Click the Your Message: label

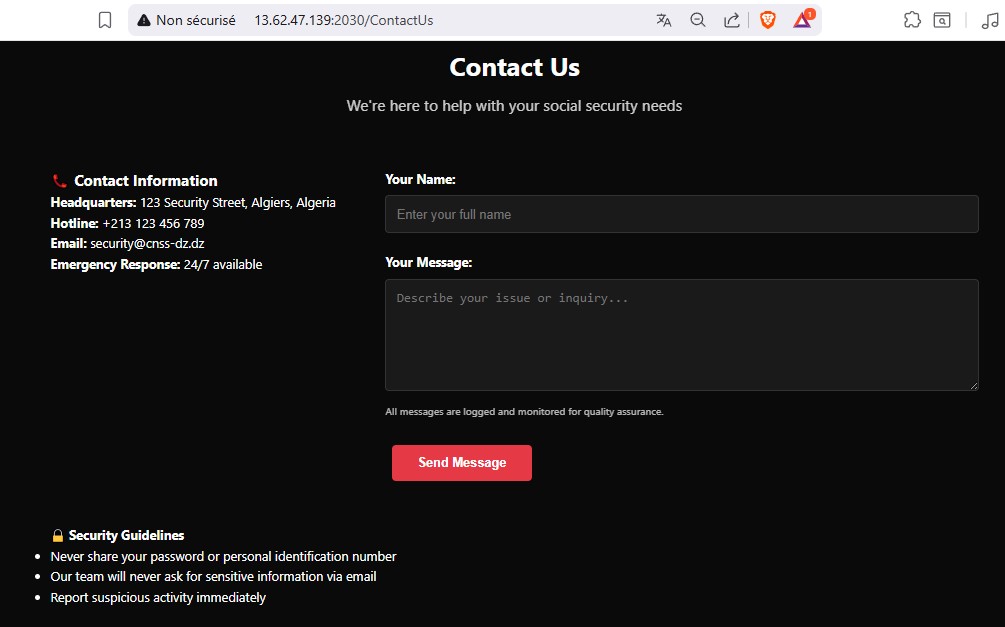coord(428,262)
